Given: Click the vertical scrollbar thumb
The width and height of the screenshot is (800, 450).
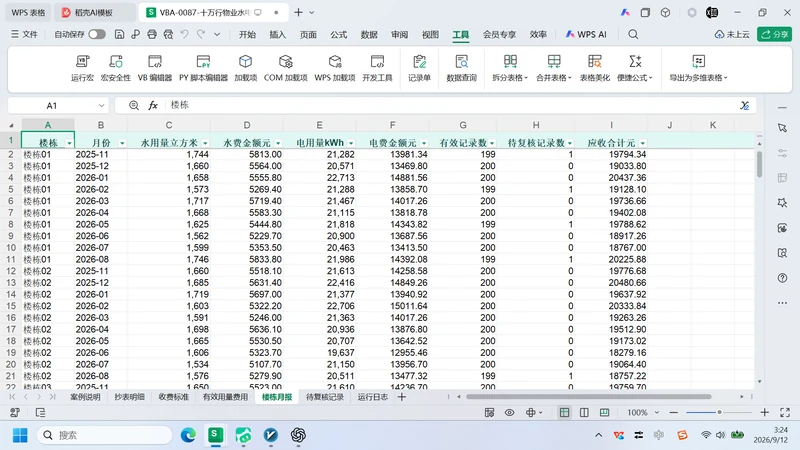Looking at the screenshot, I should click(x=759, y=163).
